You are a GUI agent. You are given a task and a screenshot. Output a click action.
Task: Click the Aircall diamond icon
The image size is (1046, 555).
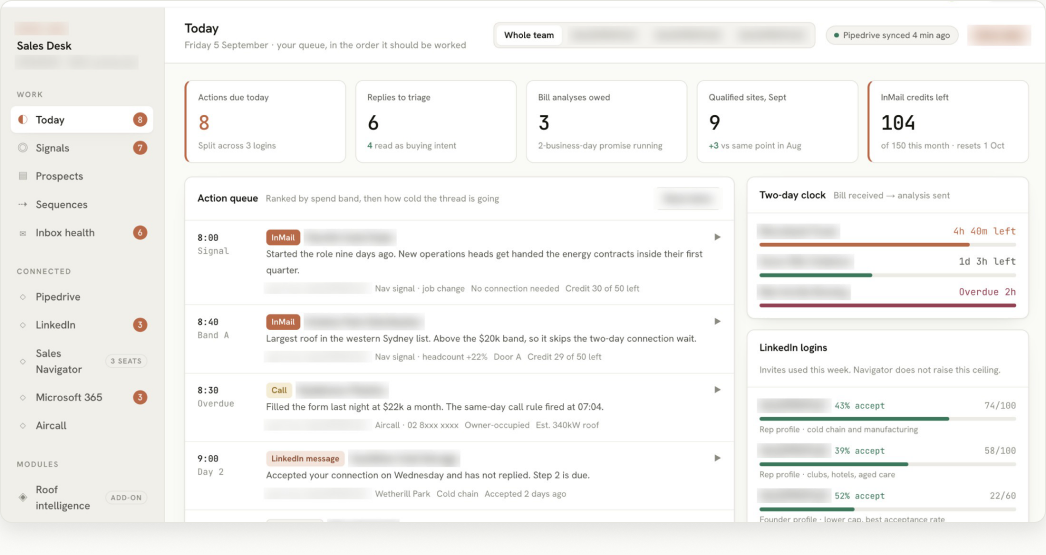(23, 426)
